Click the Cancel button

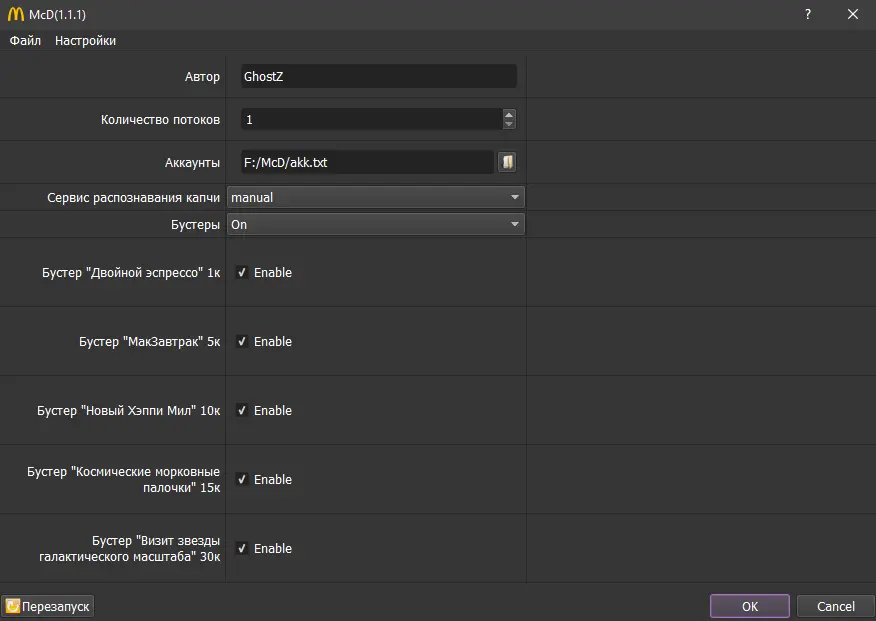click(835, 606)
